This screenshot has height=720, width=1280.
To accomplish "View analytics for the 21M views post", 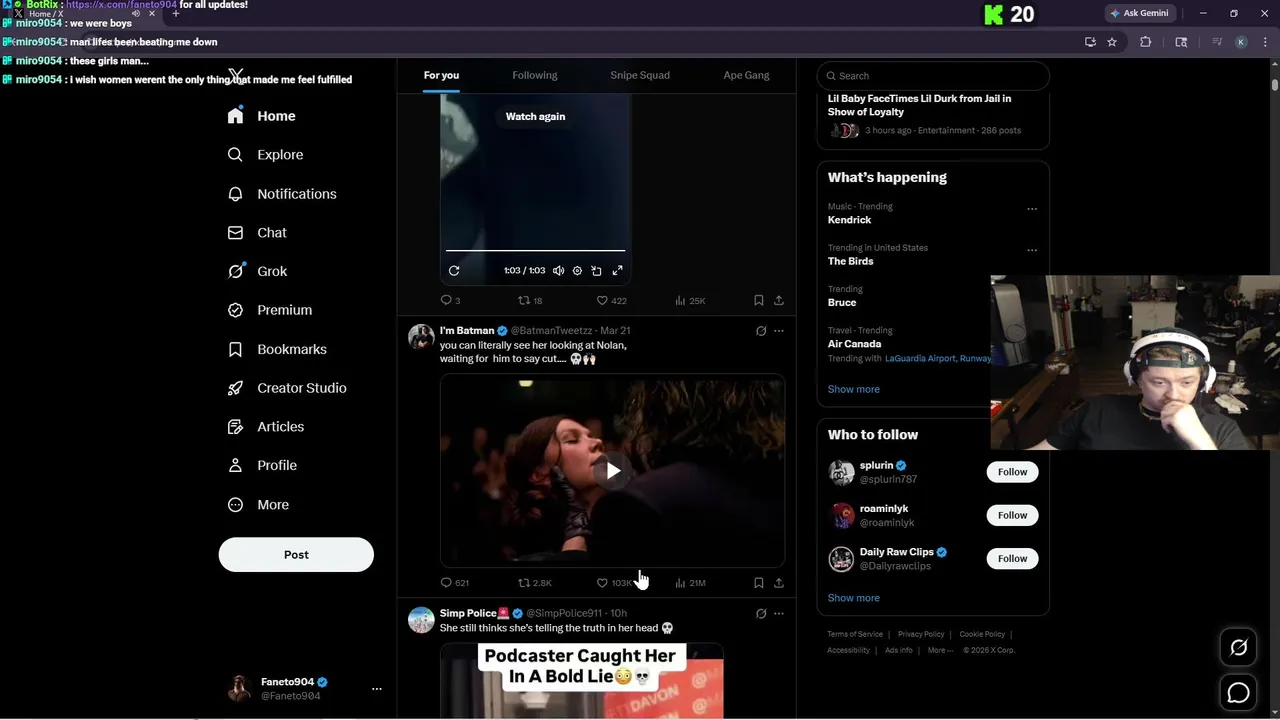I will [x=690, y=583].
